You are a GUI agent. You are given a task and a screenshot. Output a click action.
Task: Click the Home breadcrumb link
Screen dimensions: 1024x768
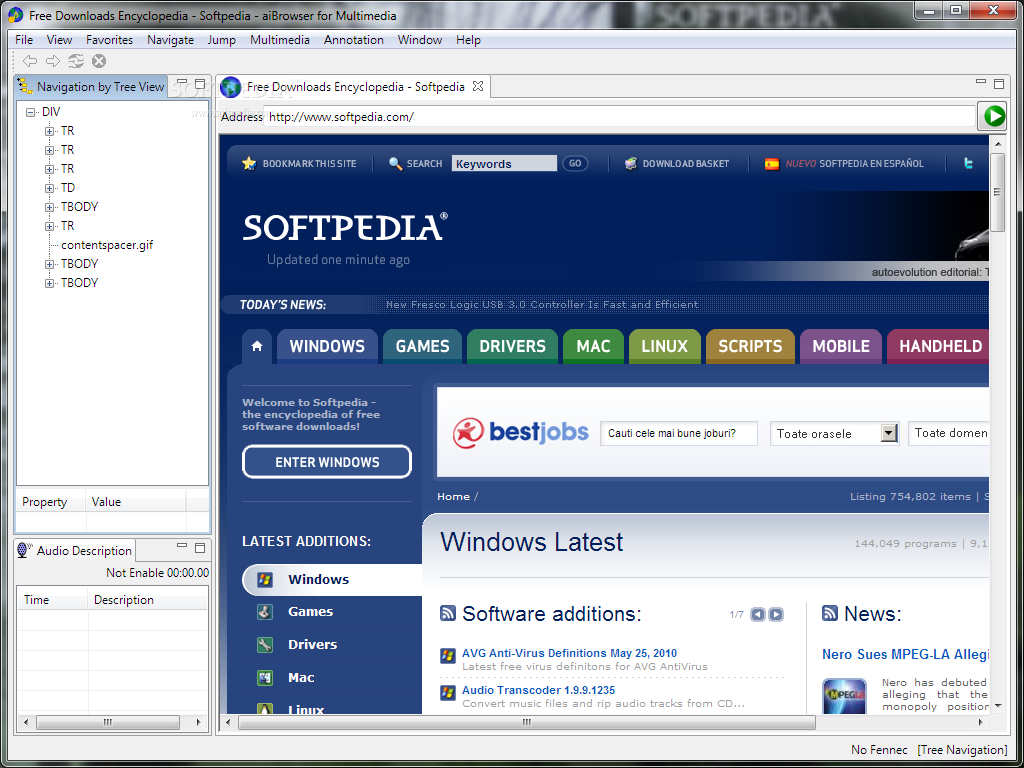(x=453, y=496)
